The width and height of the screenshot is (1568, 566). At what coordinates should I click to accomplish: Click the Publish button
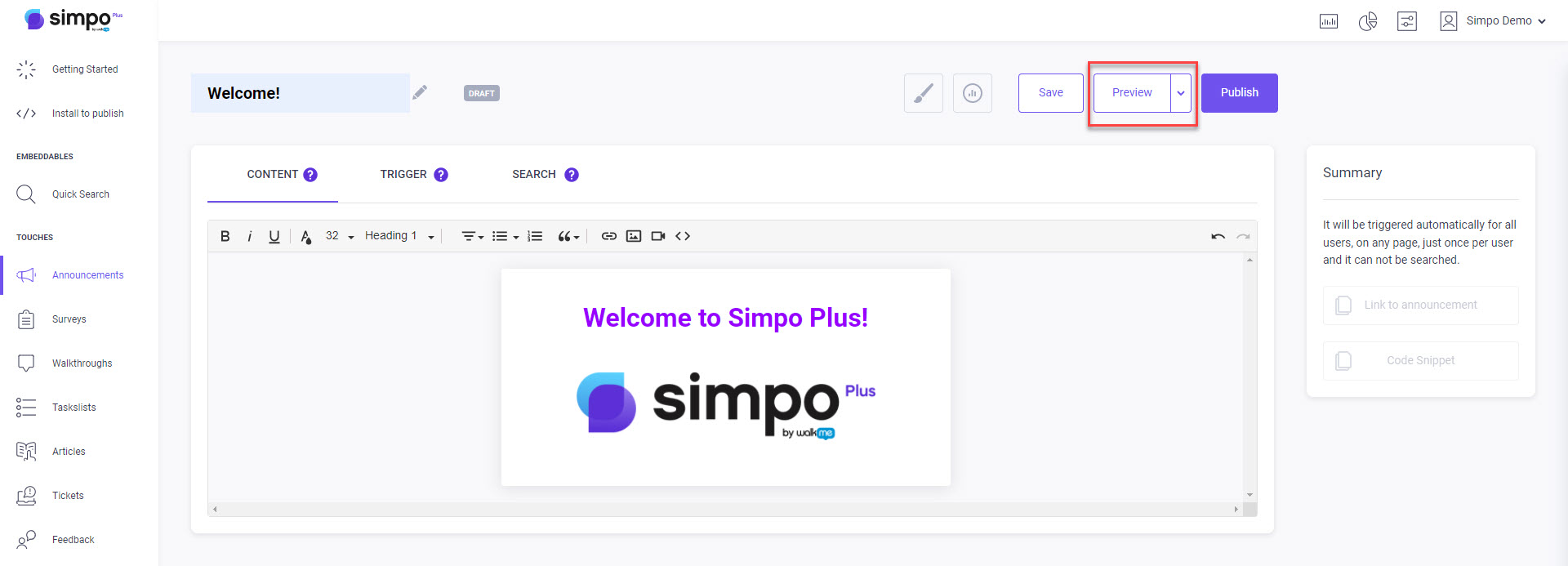pos(1240,93)
